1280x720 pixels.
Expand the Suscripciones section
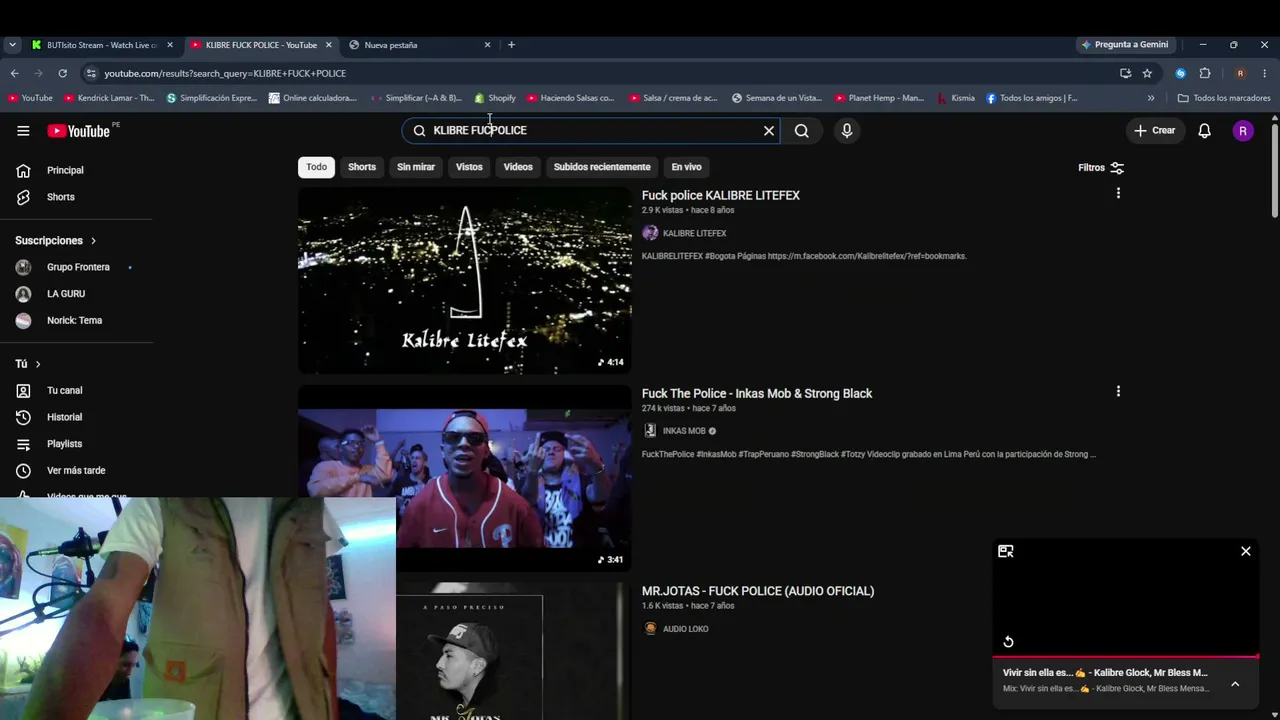point(56,241)
